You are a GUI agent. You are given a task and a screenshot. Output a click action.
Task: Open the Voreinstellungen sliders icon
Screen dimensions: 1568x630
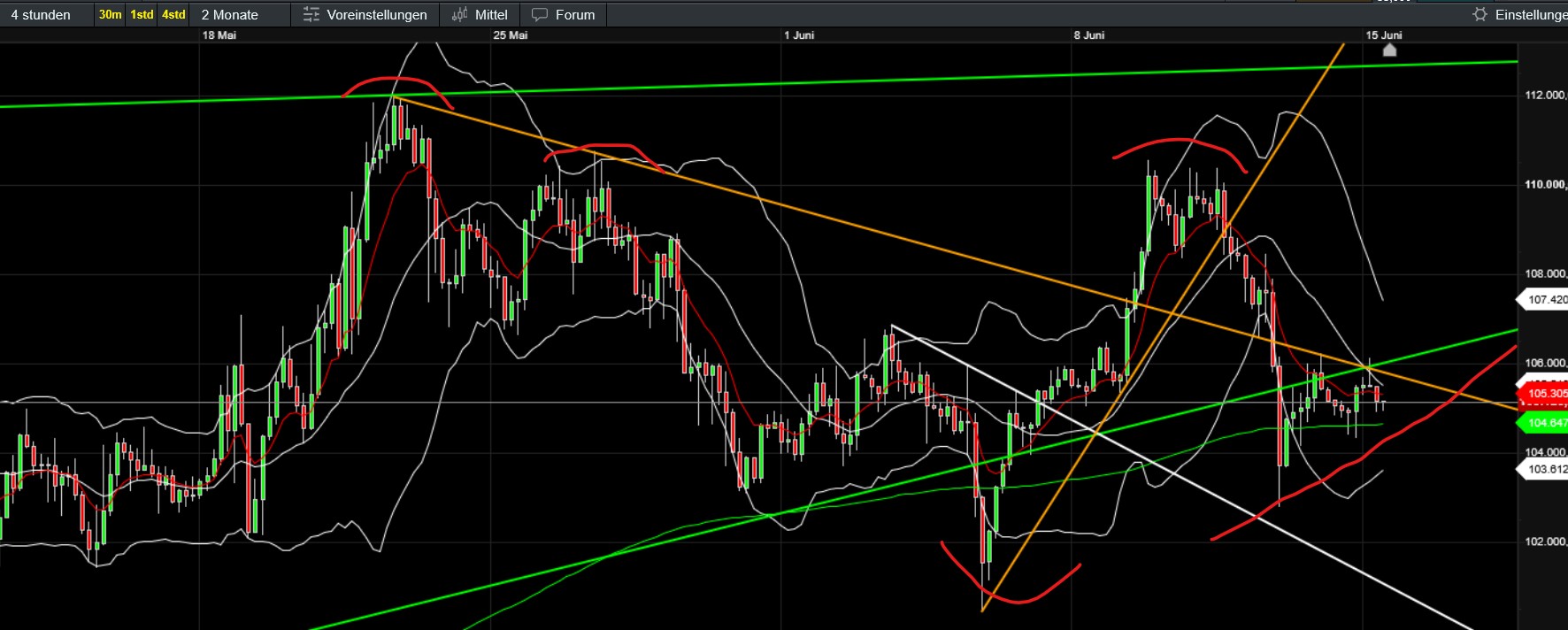pyautogui.click(x=311, y=15)
